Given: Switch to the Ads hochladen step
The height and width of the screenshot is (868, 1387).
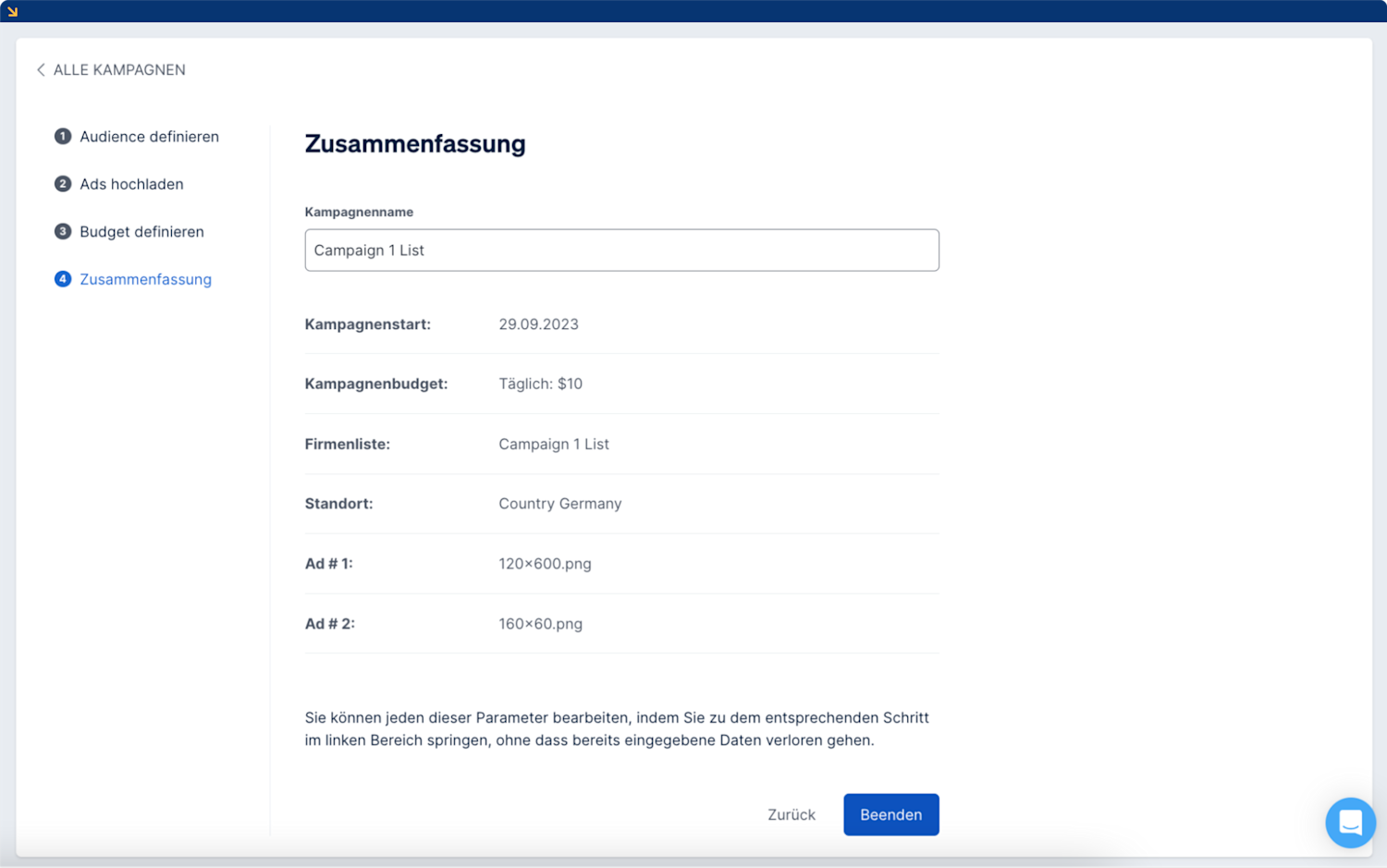Looking at the screenshot, I should (x=131, y=184).
